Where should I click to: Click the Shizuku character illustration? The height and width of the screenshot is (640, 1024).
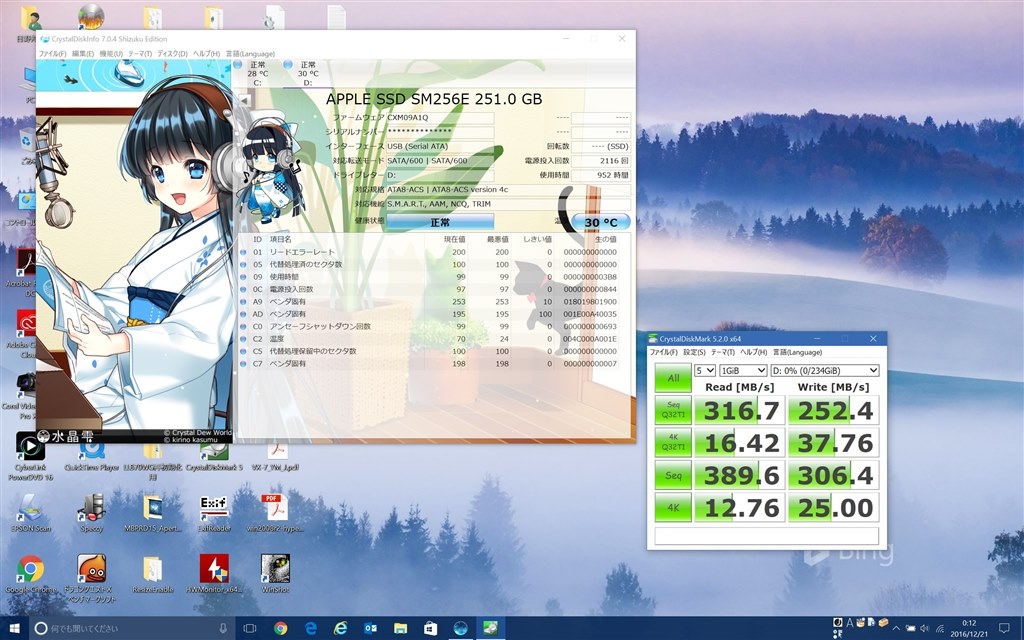click(x=134, y=251)
